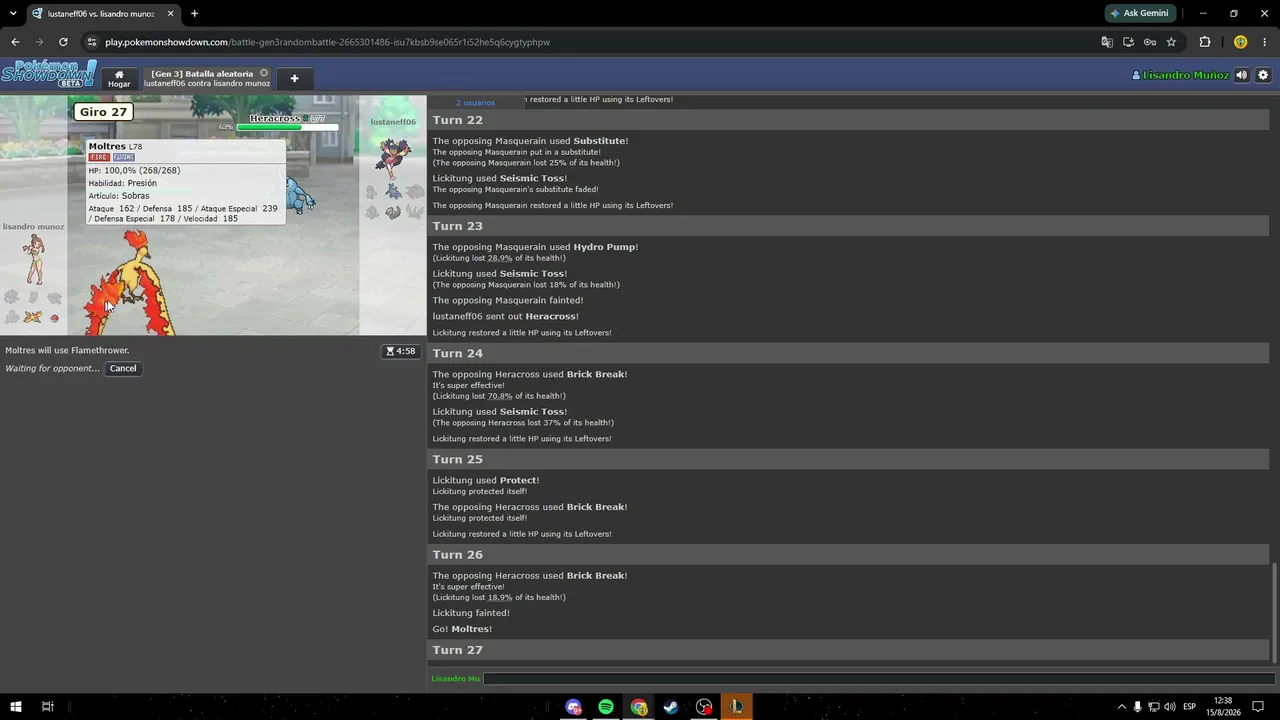
Task: Open the Chrome profile avatar
Action: click(x=1241, y=42)
